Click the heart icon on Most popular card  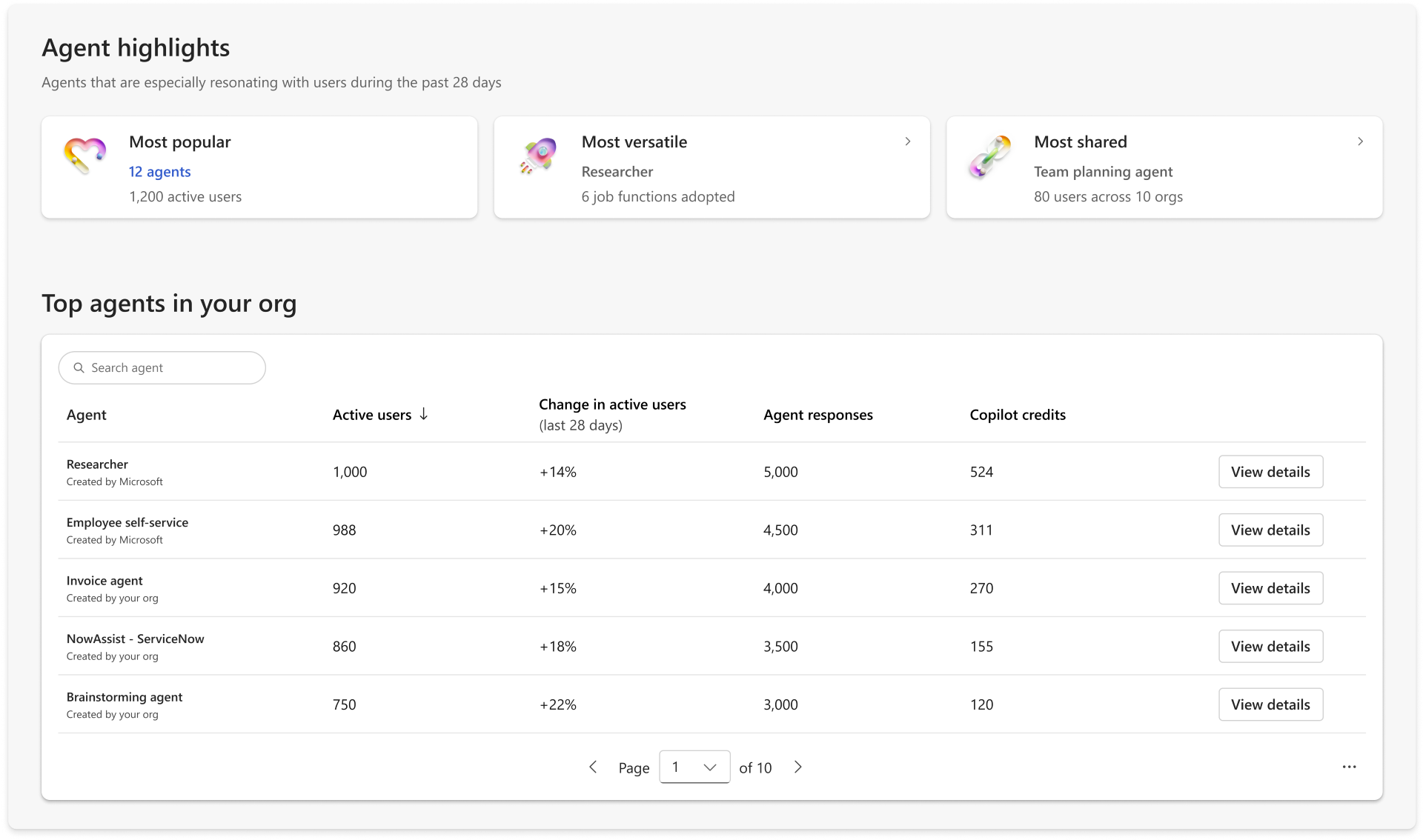[x=85, y=156]
